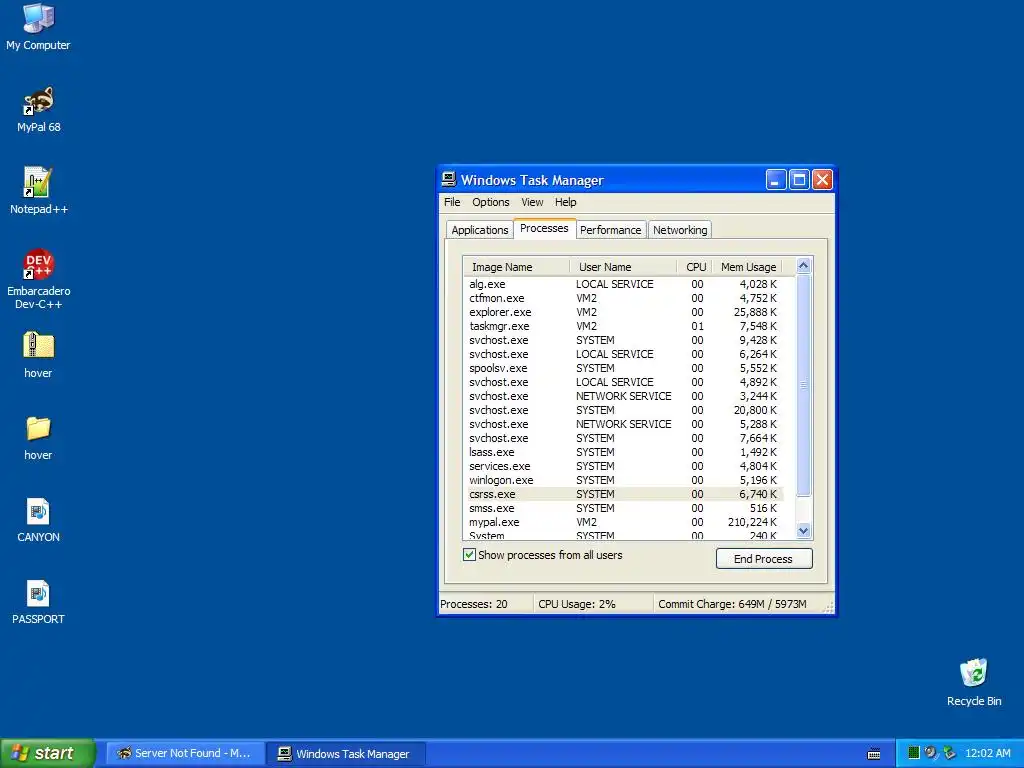The height and width of the screenshot is (768, 1024).
Task: Open the File menu in Task Manager
Action: 452,202
